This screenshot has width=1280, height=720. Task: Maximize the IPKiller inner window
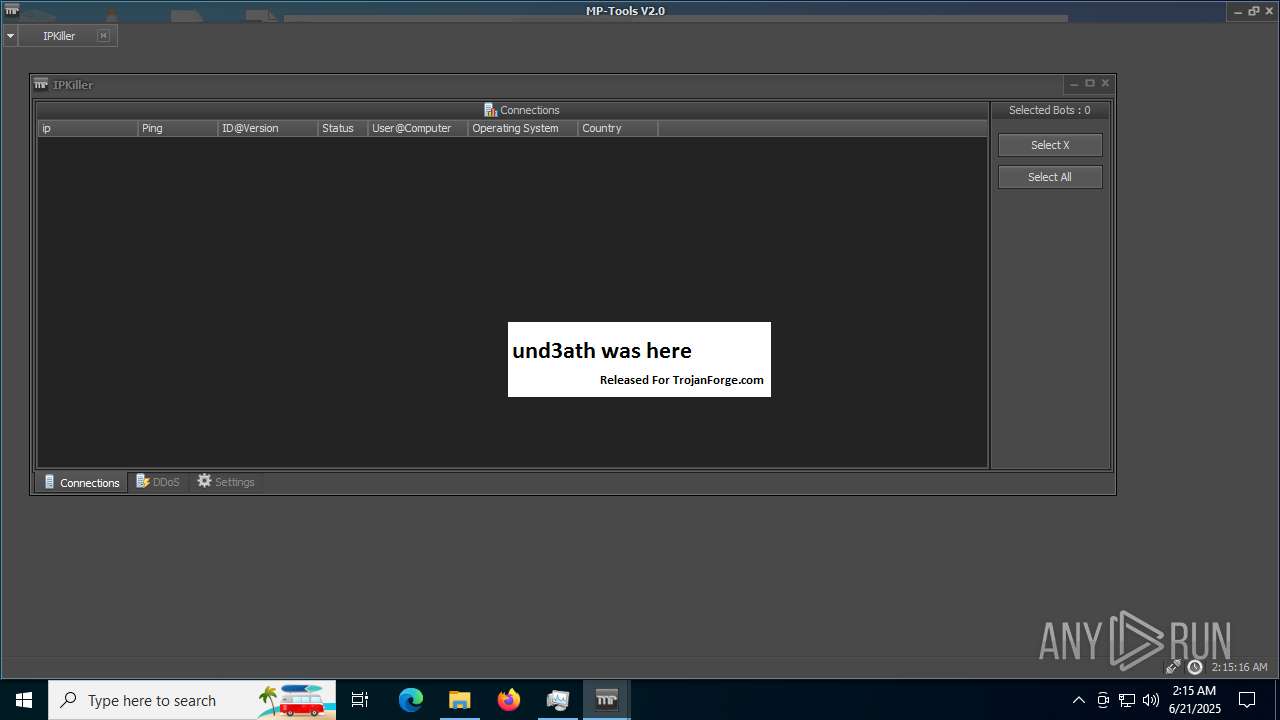[1090, 84]
